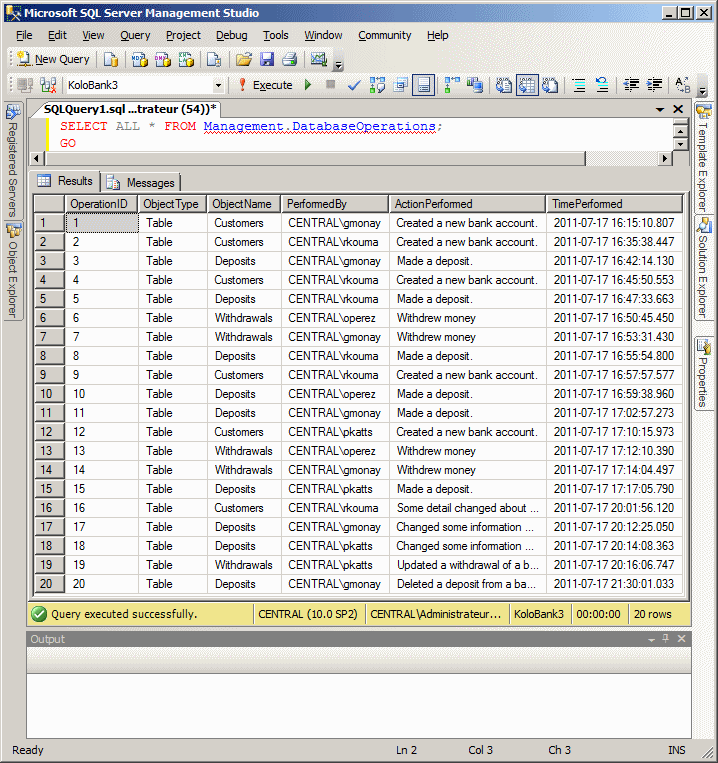Uncomment selected lines icon
Image resolution: width=718 pixels, height=763 pixels.
602,85
